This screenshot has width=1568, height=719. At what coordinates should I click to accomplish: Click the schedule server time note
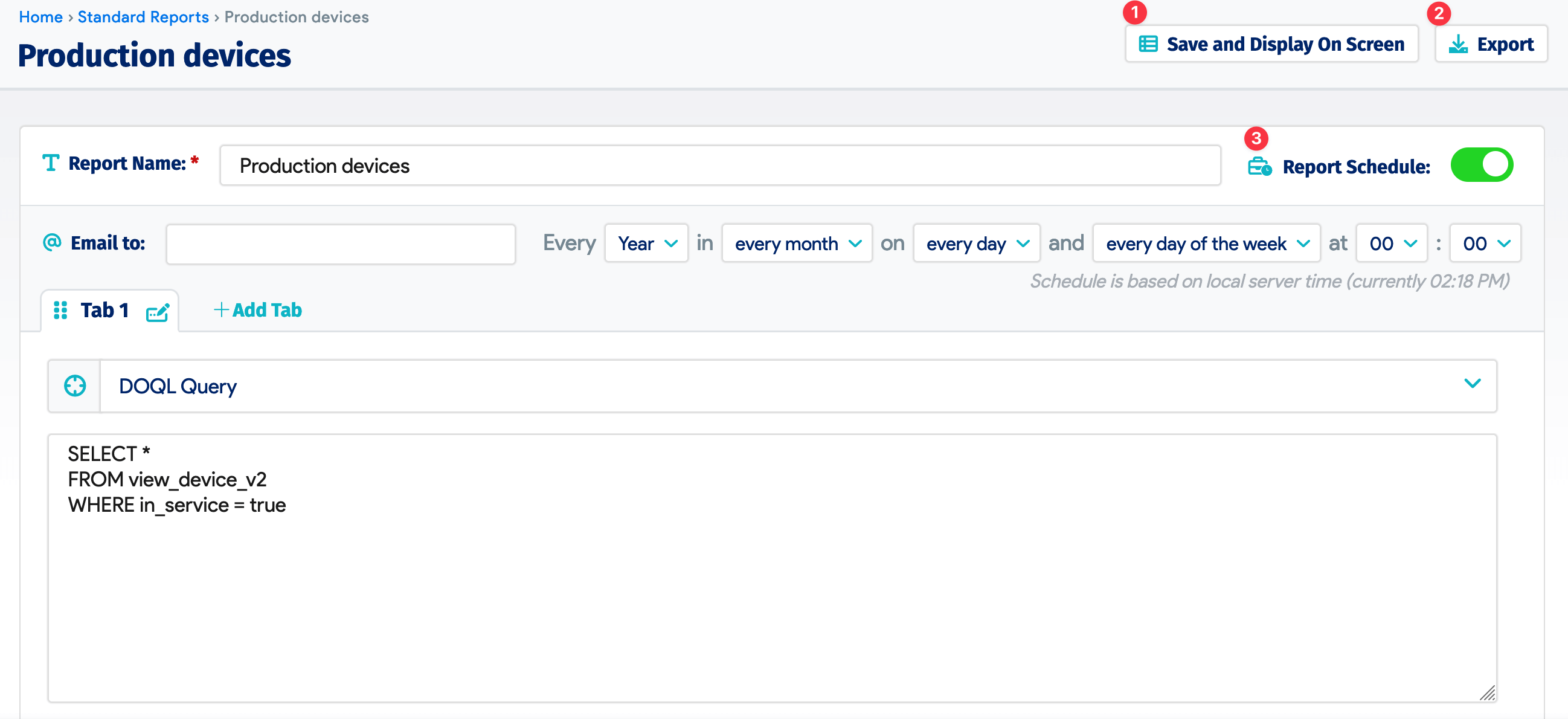(1270, 282)
